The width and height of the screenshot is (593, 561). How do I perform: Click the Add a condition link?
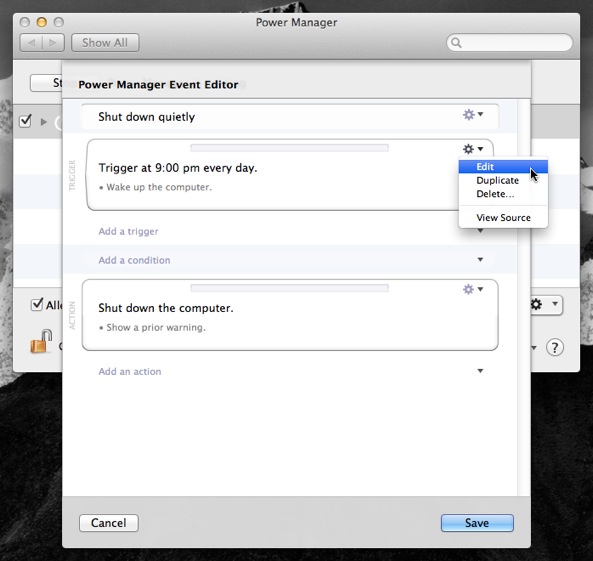coord(134,260)
